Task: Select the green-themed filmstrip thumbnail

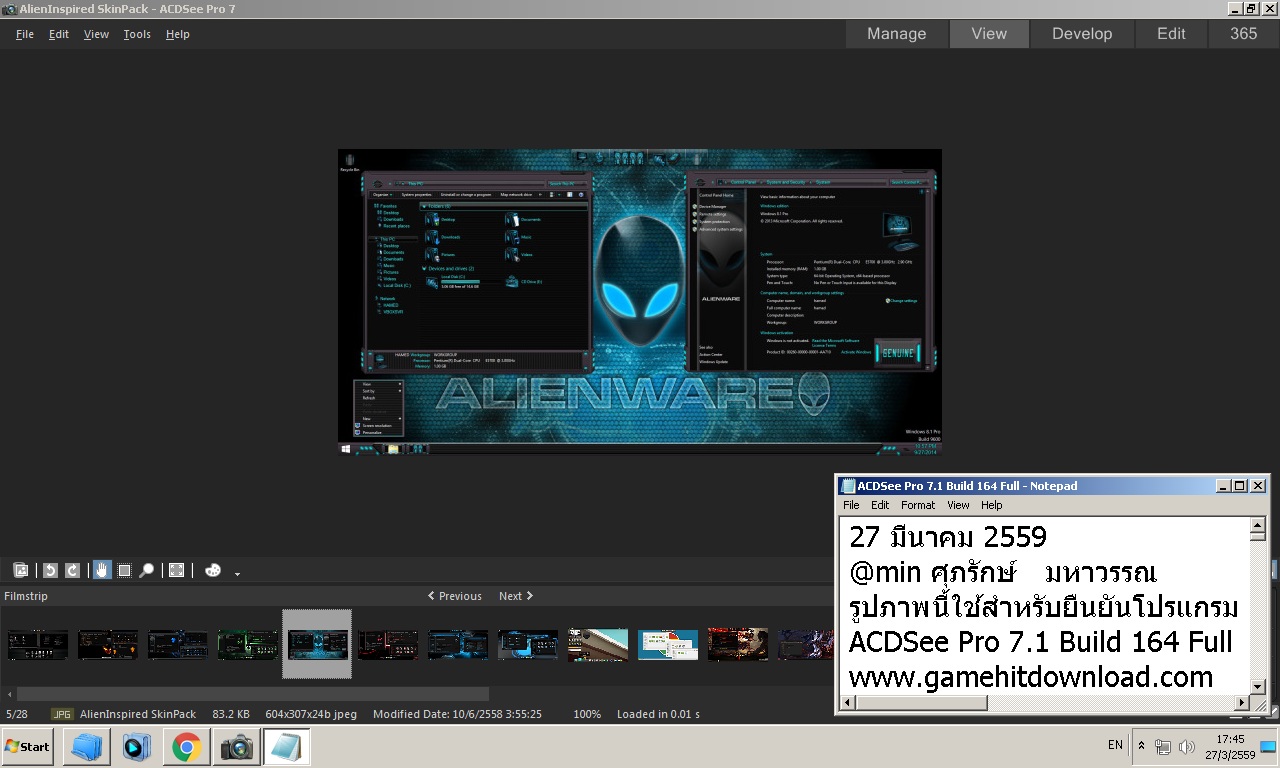Action: 248,645
